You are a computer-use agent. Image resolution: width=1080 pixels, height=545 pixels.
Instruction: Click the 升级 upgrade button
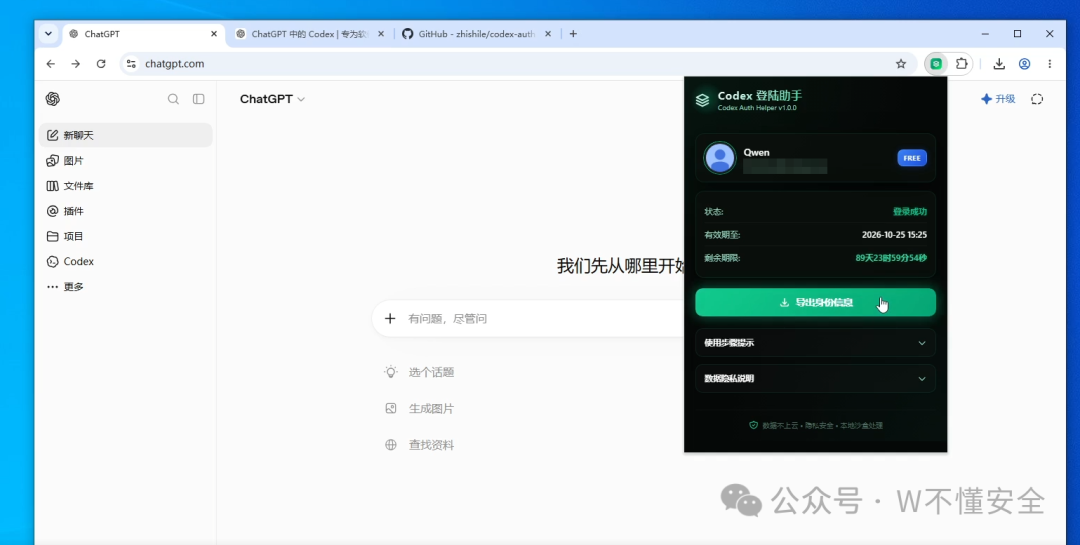pyautogui.click(x=998, y=99)
